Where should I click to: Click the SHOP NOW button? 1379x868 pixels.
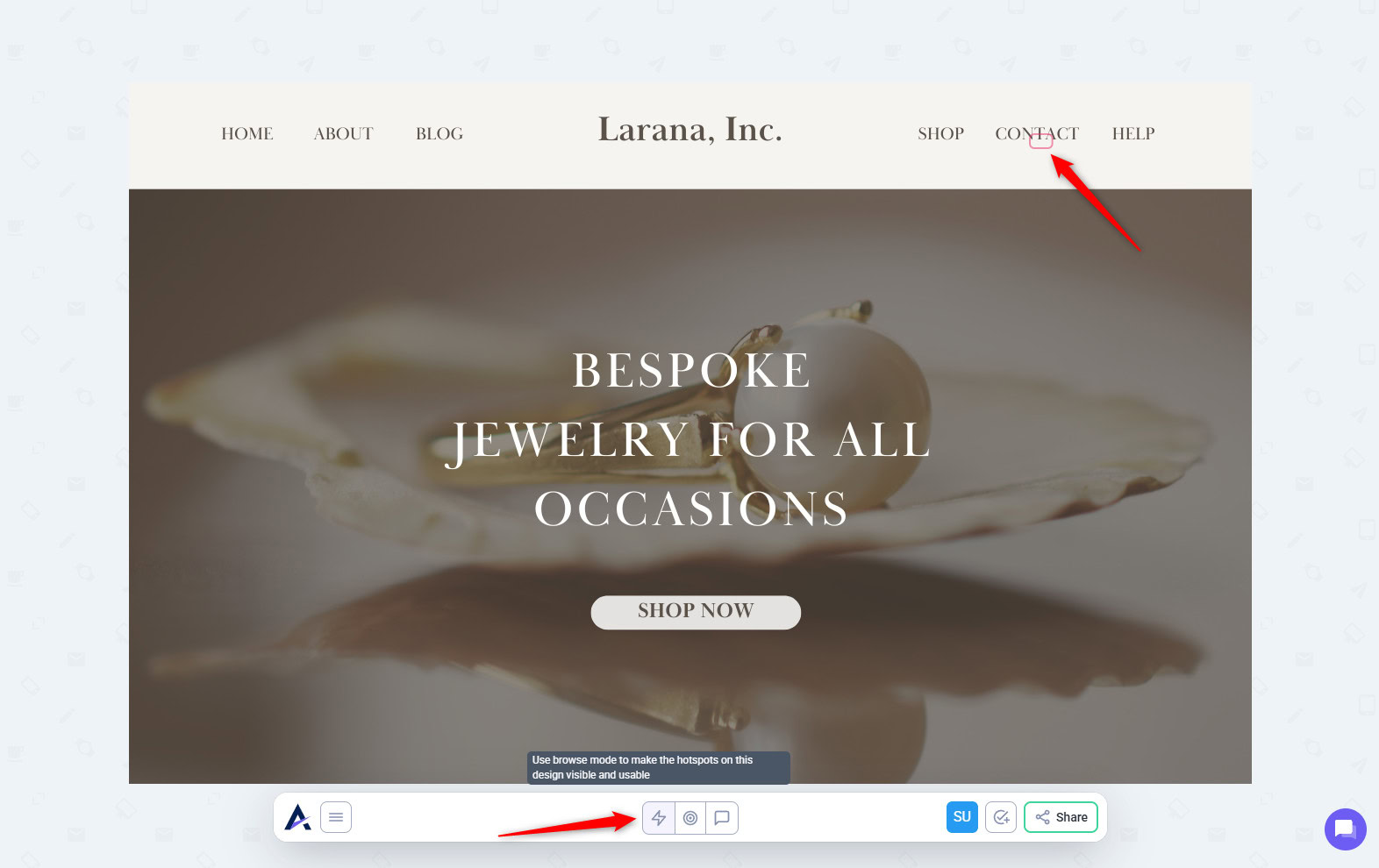[696, 612]
